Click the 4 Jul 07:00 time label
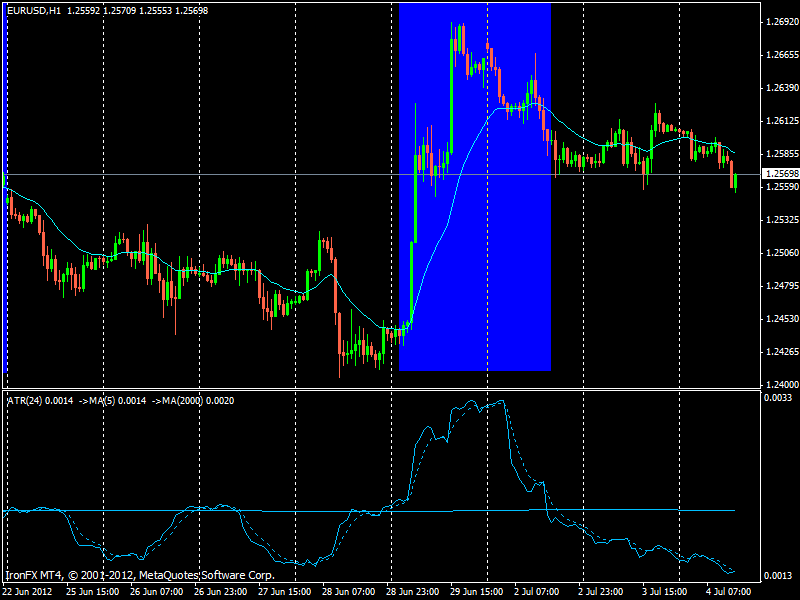The height and width of the screenshot is (600, 800). point(735,591)
